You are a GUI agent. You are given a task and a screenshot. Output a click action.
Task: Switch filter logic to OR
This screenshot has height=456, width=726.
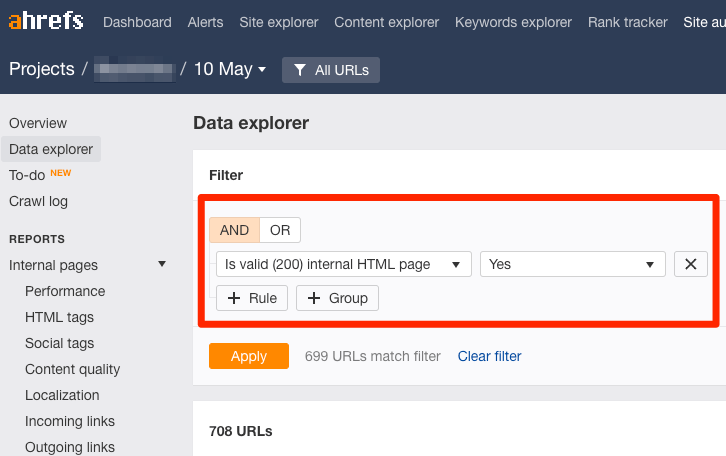coord(280,230)
